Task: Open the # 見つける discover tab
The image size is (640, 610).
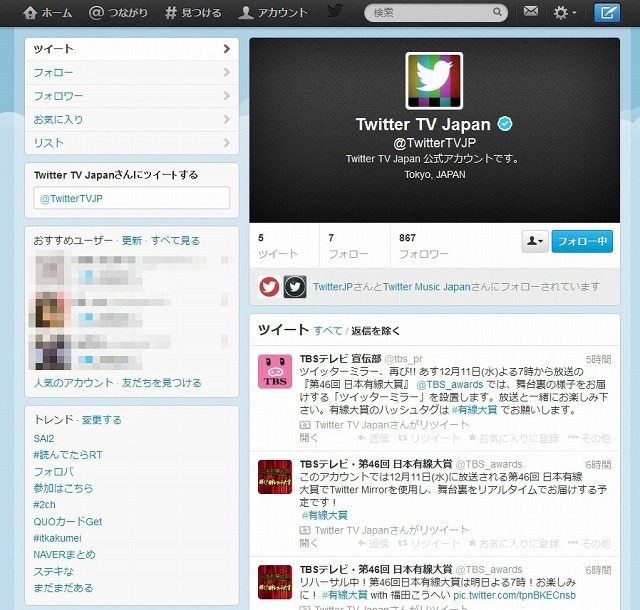Action: (x=193, y=13)
